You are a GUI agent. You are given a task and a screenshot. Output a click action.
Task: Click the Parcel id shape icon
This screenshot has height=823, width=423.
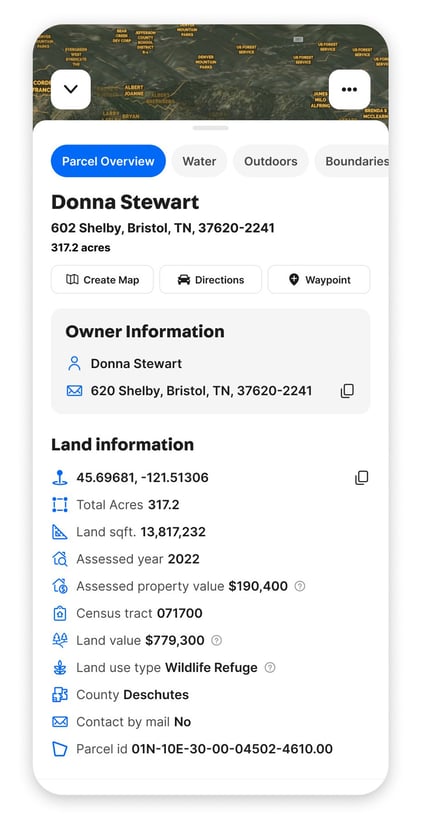60,749
